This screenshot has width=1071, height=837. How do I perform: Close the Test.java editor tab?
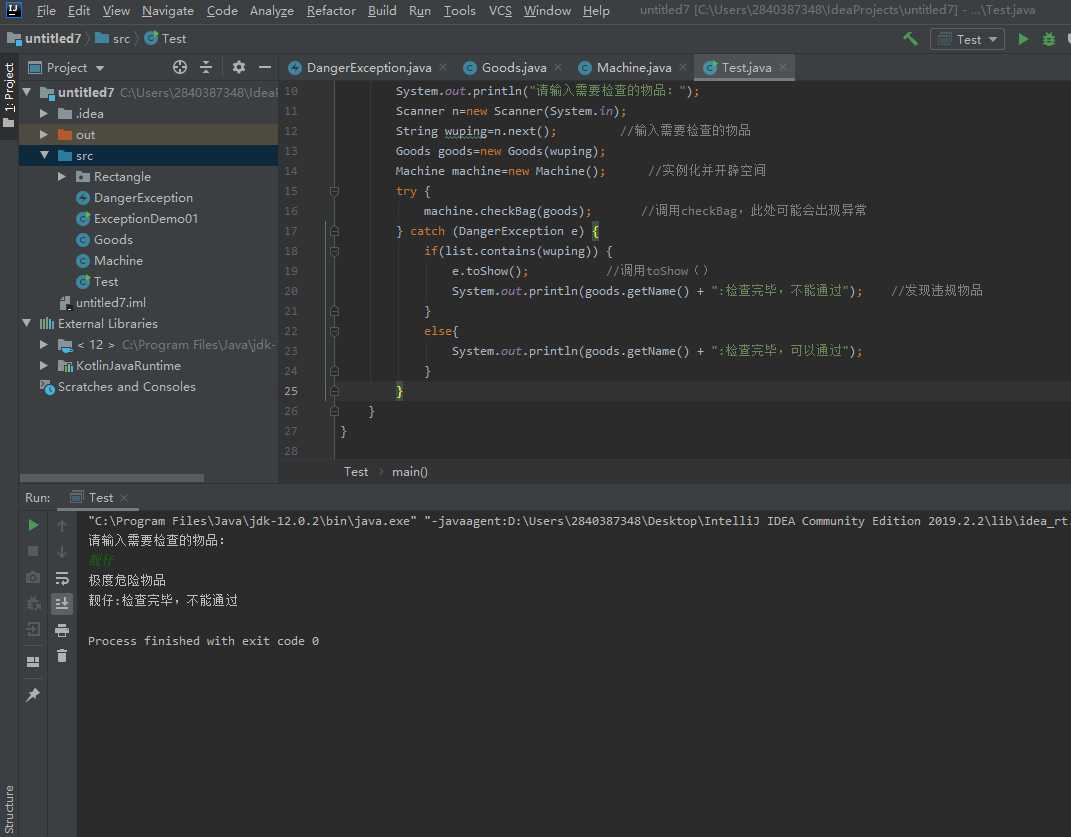coord(783,67)
